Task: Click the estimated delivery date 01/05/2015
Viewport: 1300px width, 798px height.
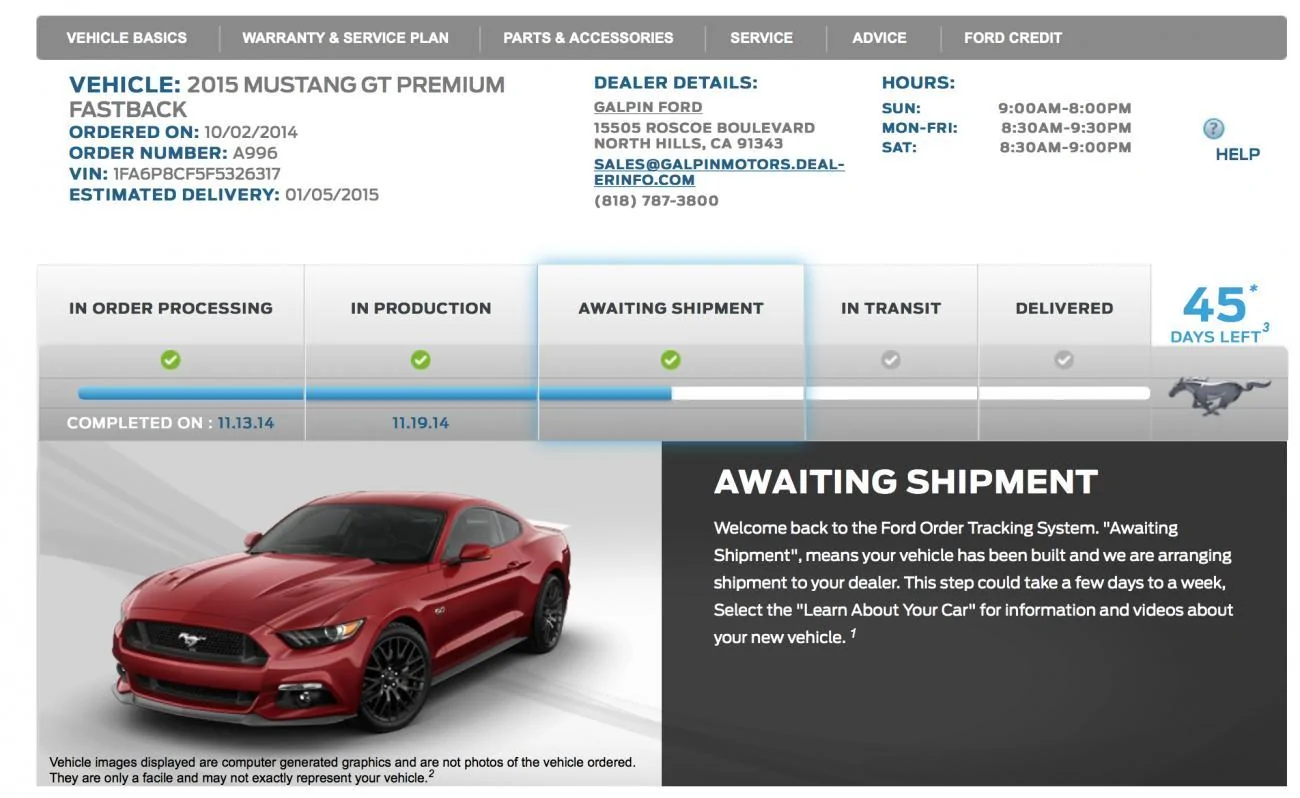Action: click(x=332, y=195)
